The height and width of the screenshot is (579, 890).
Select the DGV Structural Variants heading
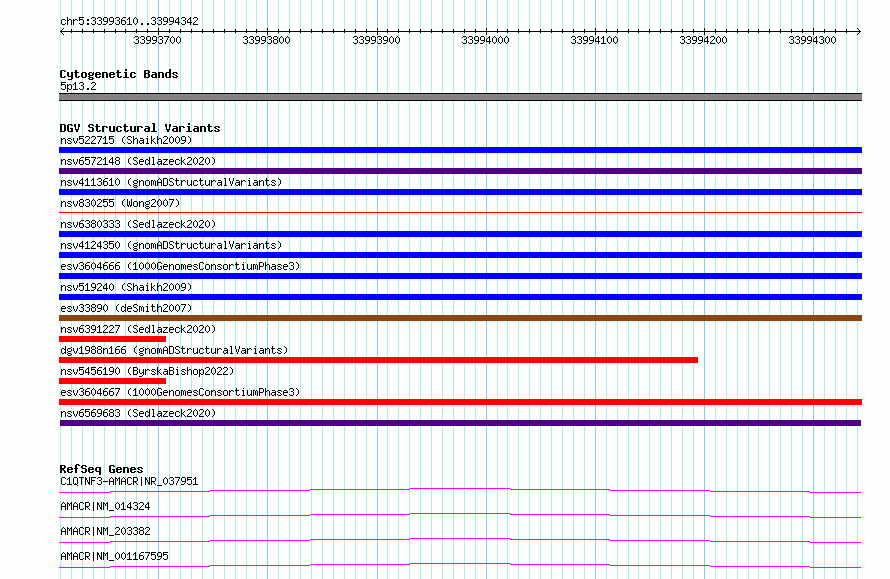pos(140,128)
